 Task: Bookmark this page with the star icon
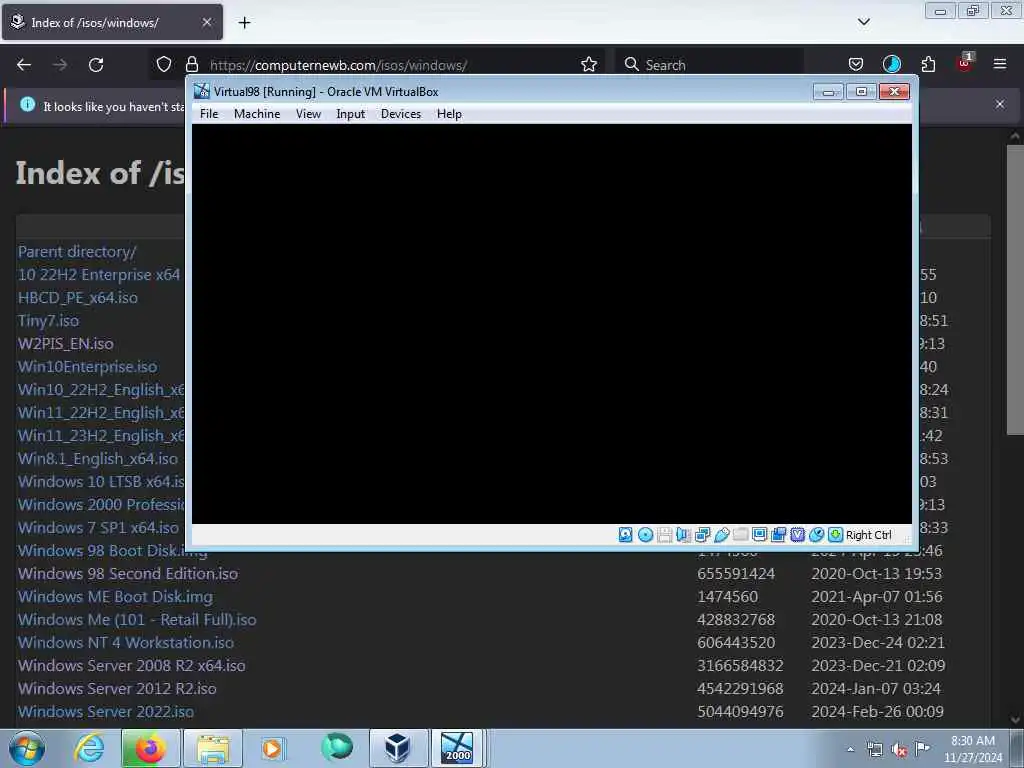pyautogui.click(x=589, y=65)
